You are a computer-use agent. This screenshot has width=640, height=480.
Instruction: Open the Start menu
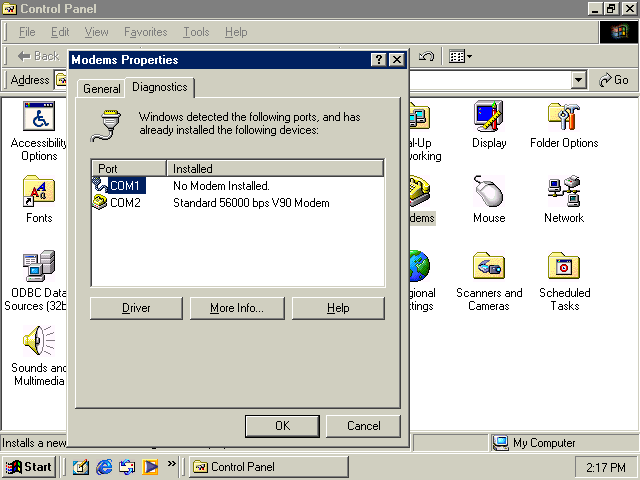[x=29, y=467]
